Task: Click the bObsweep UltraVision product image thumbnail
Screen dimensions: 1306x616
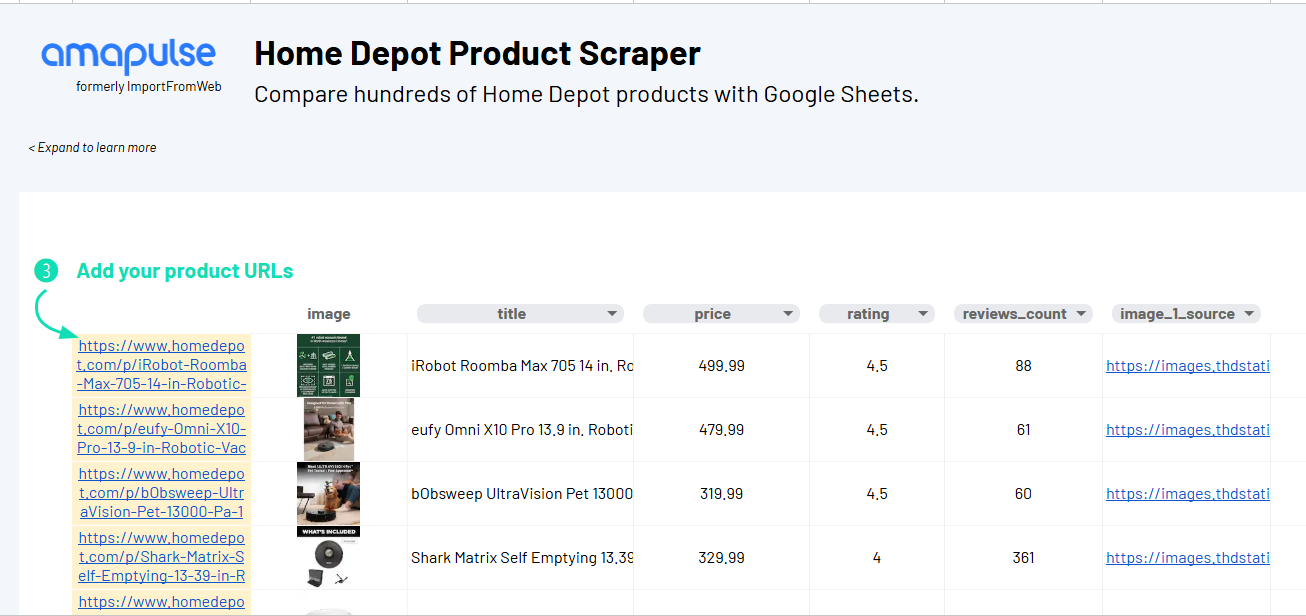Action: tap(328, 493)
